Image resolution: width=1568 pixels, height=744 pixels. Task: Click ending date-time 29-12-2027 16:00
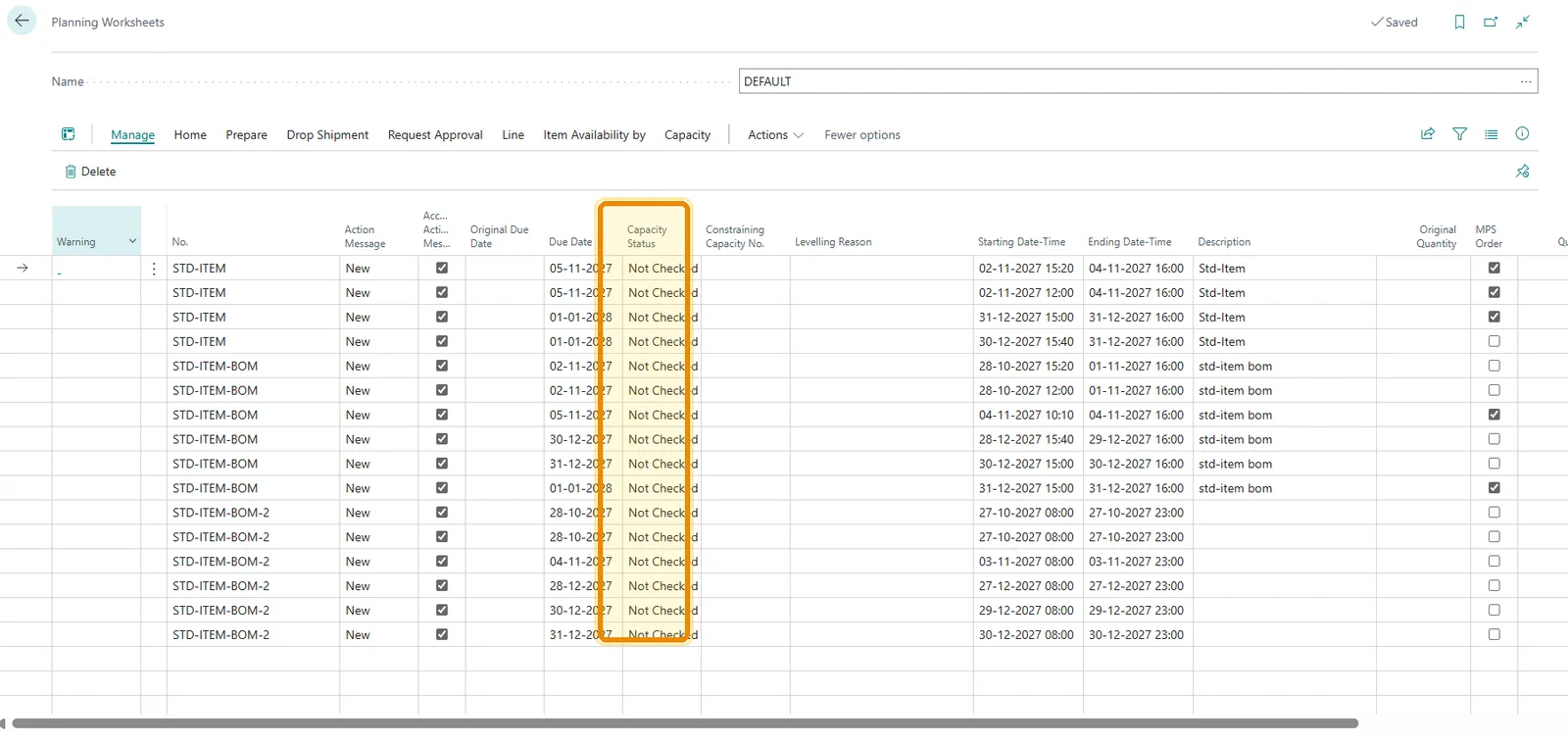1136,439
